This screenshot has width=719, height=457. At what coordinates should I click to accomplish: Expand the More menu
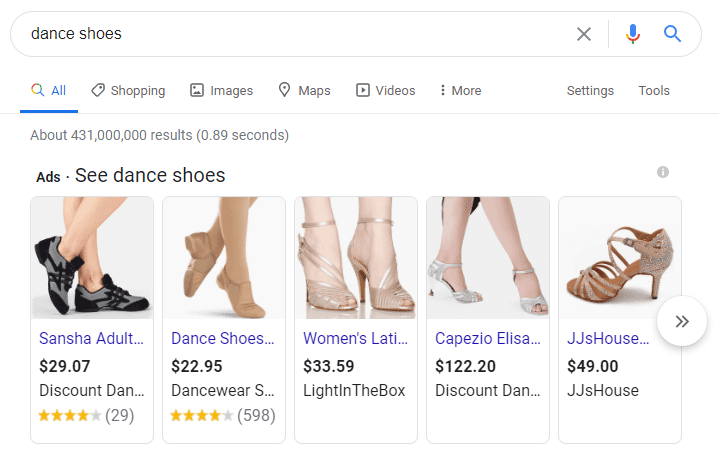pos(460,90)
